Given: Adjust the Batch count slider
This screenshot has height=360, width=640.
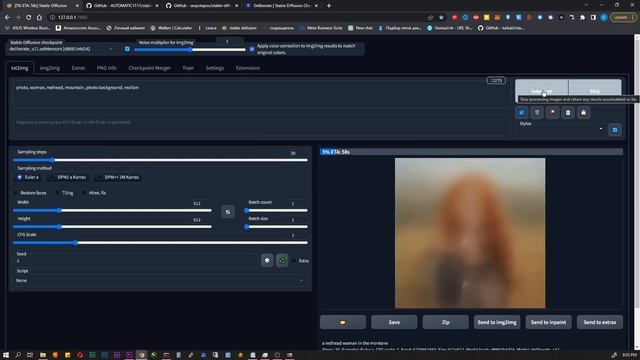Looking at the screenshot, I should pyautogui.click(x=276, y=211).
